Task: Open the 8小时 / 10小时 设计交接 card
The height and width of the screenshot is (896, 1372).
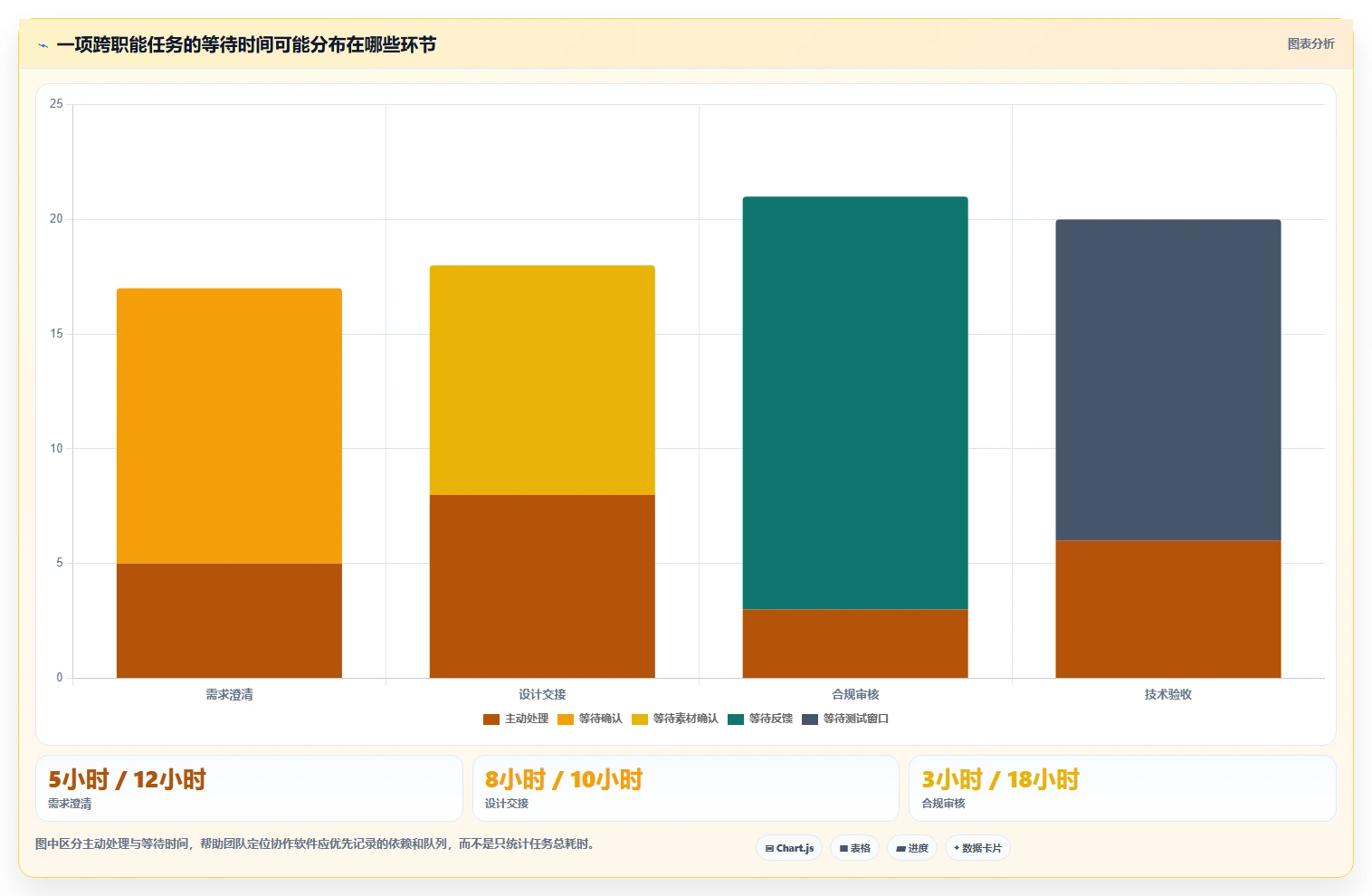Action: 685,788
